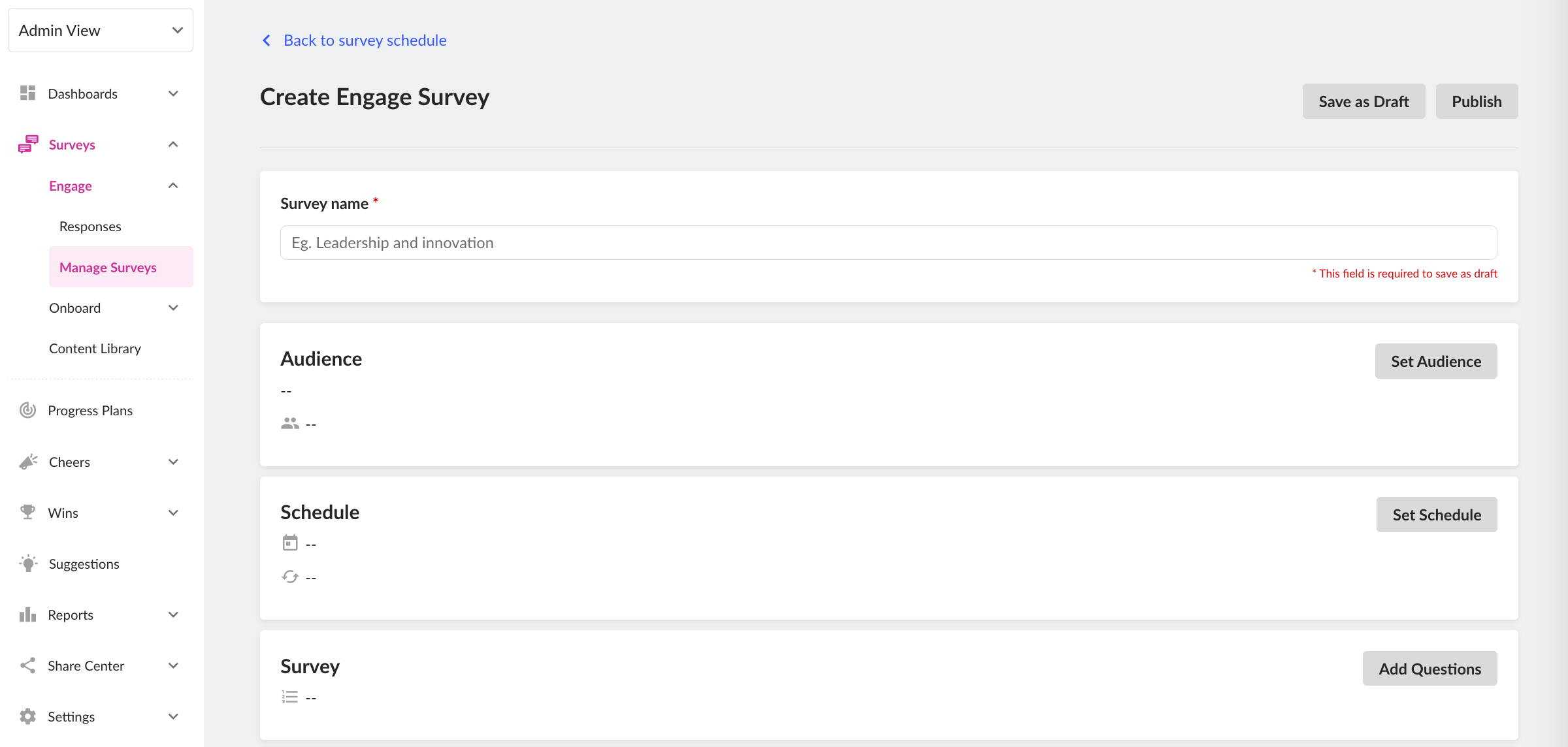Click the Settings gear icon
Screen dimensions: 1568x747
(x=27, y=716)
